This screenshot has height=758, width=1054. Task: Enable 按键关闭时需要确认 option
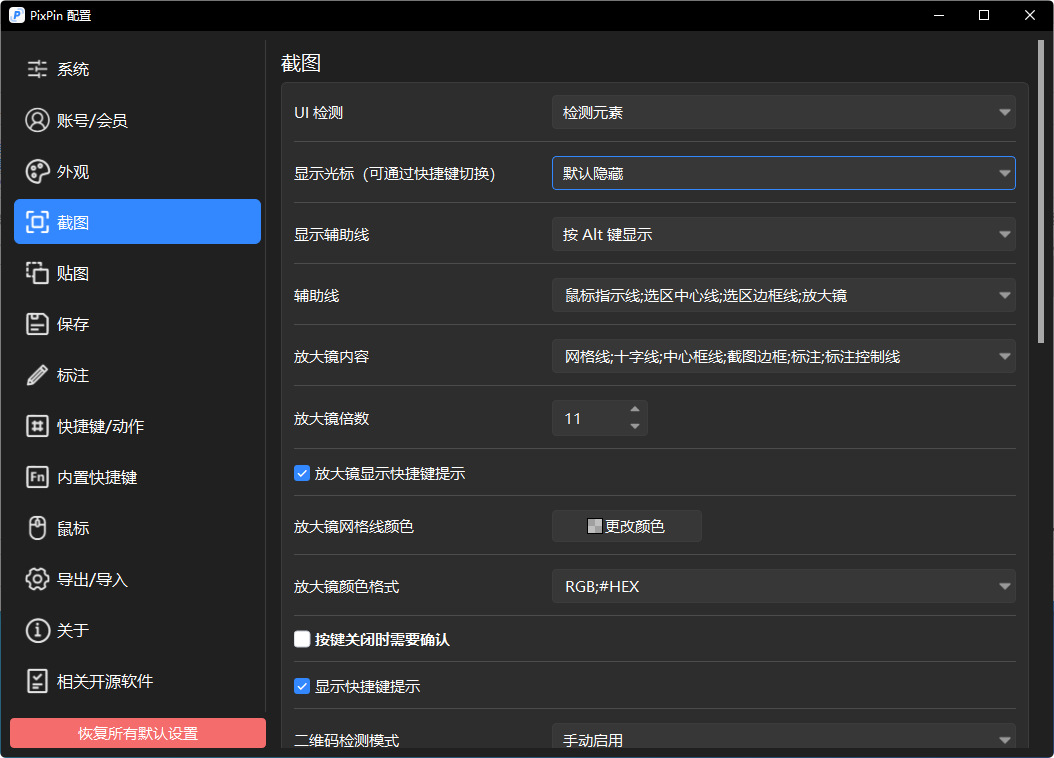pyautogui.click(x=301, y=639)
